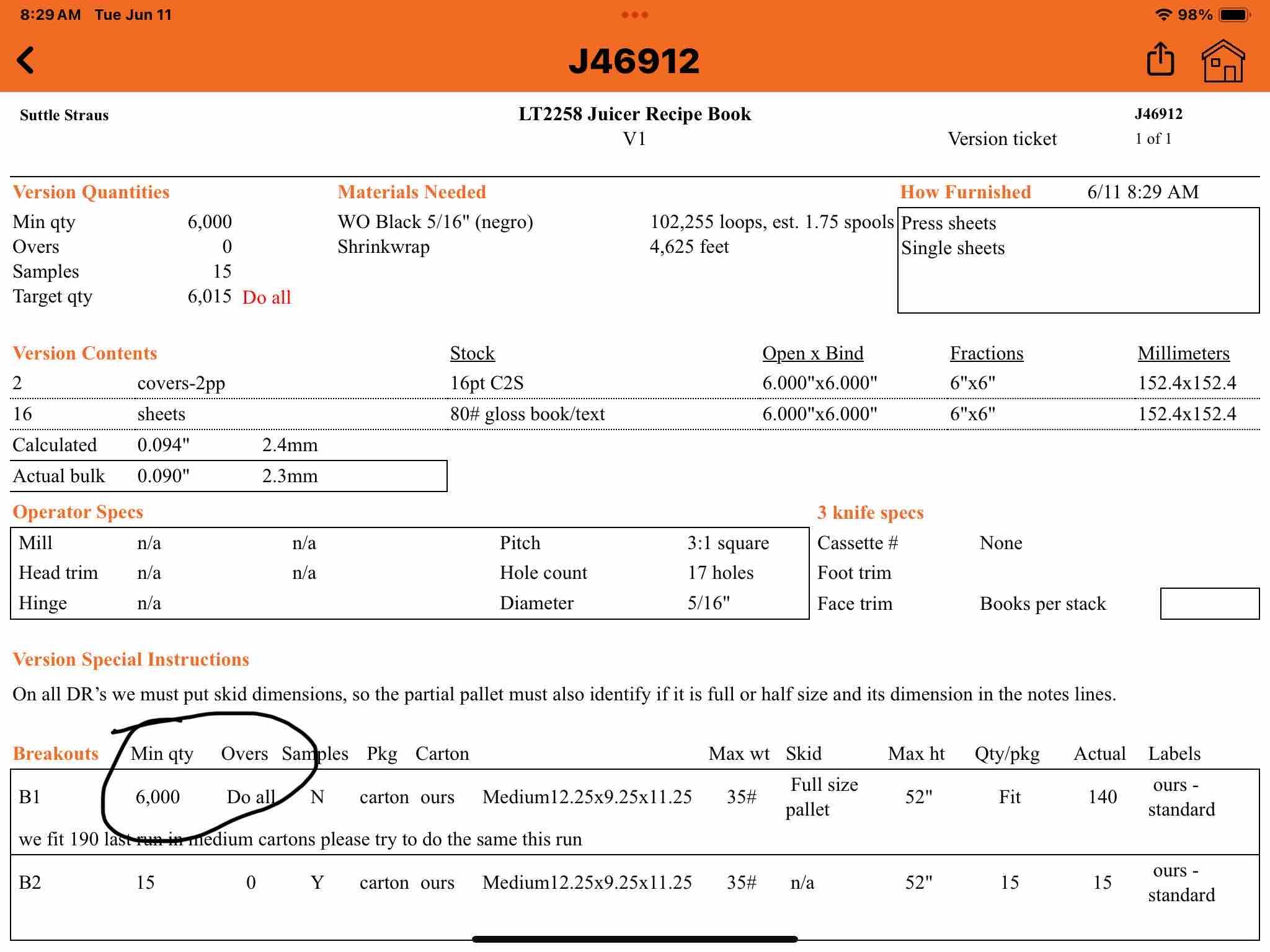Tap the battery indicator icon

tap(1235, 15)
